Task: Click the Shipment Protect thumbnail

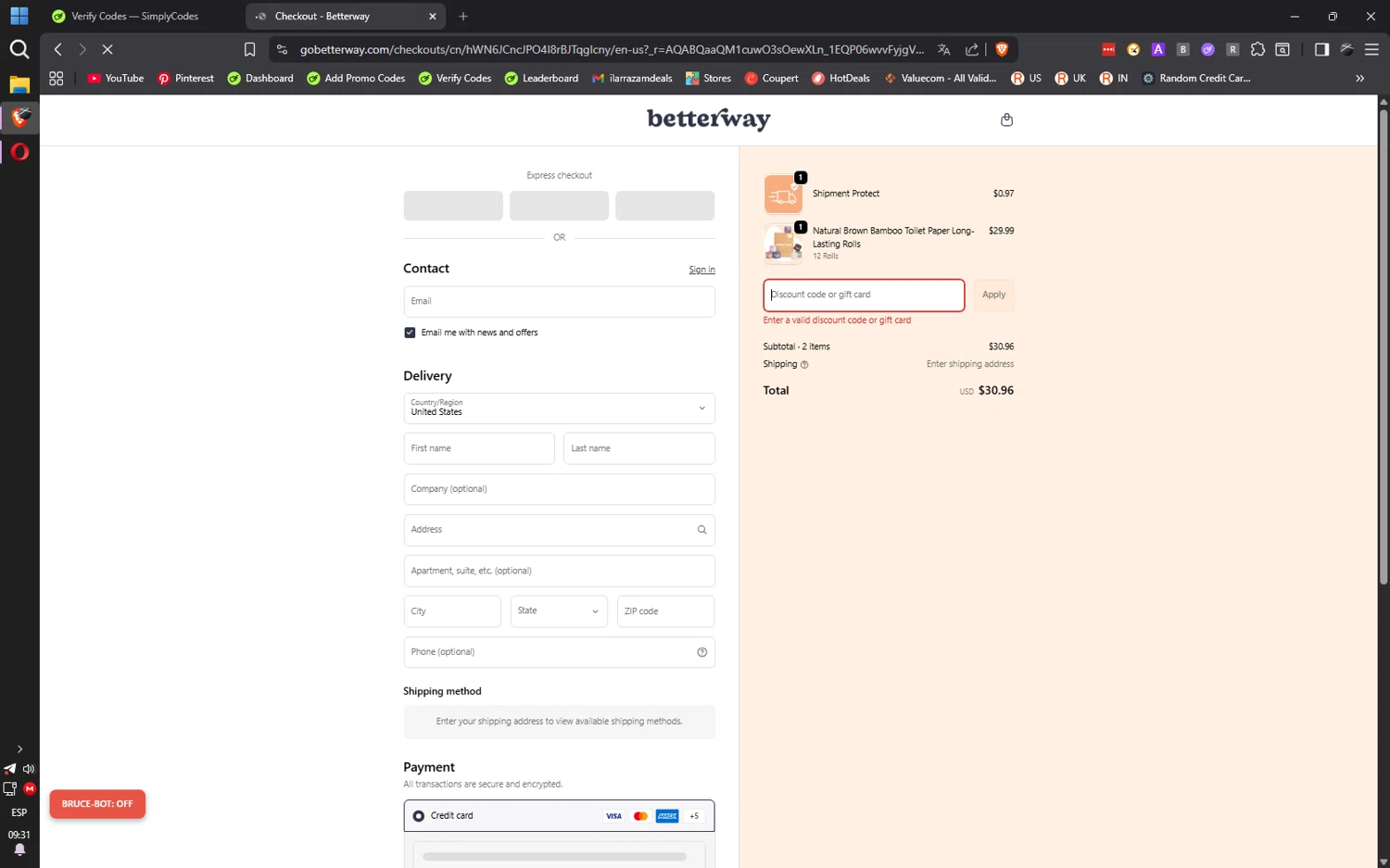Action: coord(783,195)
